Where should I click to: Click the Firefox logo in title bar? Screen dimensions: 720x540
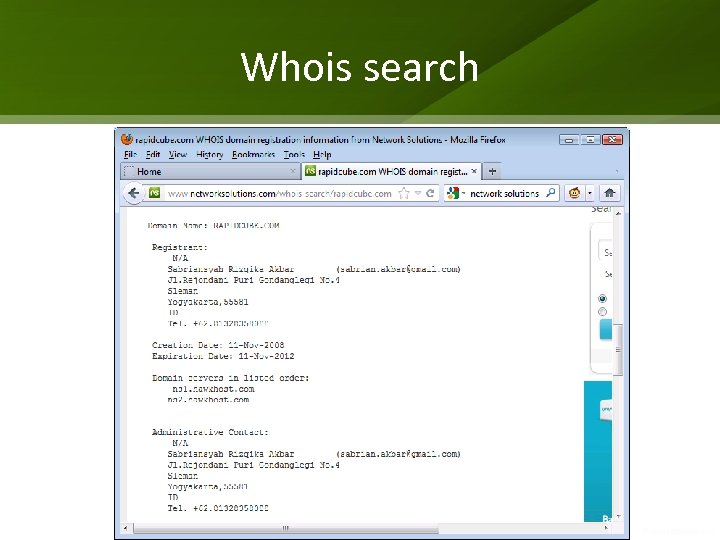tap(127, 139)
